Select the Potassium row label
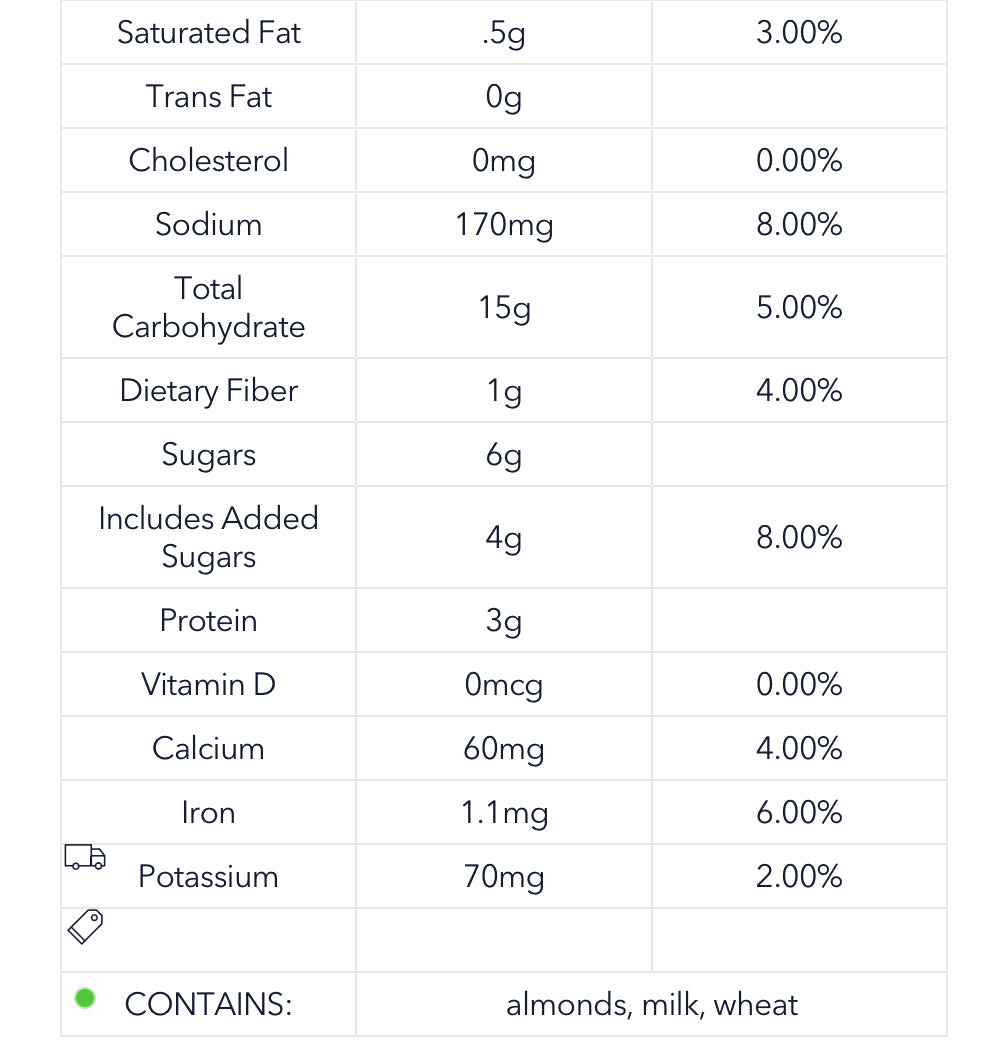The height and width of the screenshot is (1052, 1005). point(209,876)
